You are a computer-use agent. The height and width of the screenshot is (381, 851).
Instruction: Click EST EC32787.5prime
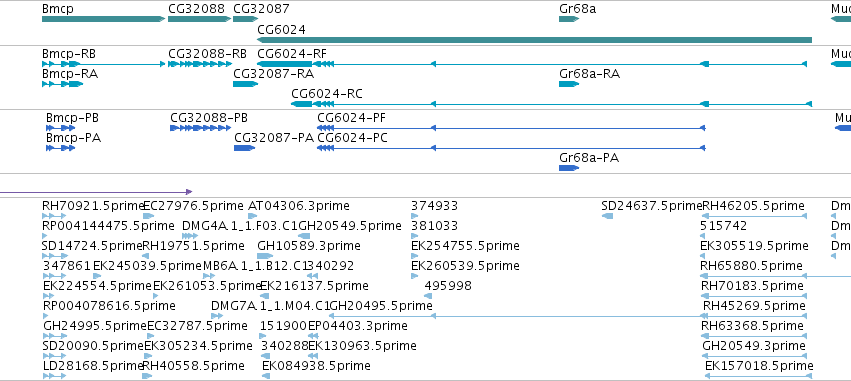tap(197, 326)
